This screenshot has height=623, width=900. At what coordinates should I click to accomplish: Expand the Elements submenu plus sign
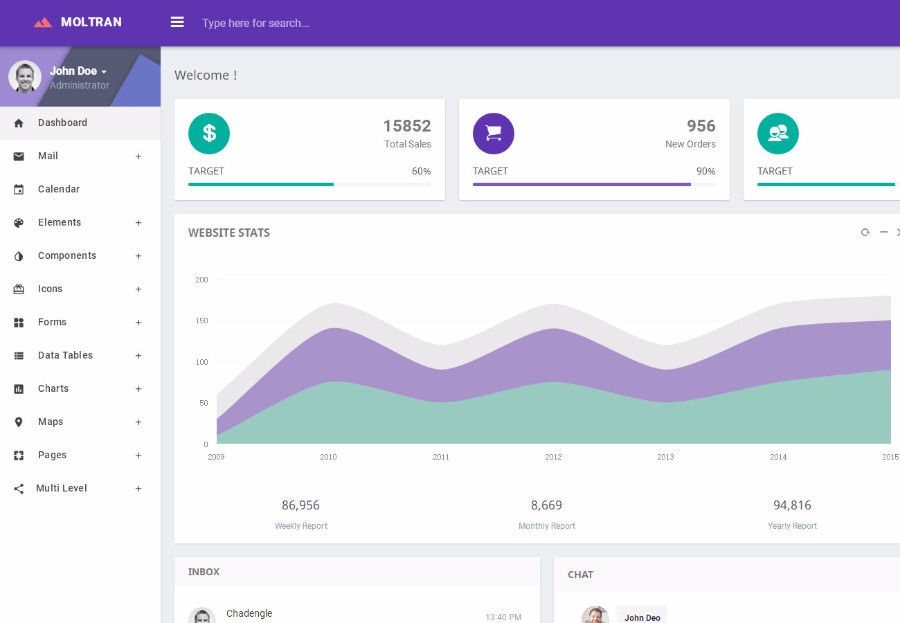(x=138, y=223)
